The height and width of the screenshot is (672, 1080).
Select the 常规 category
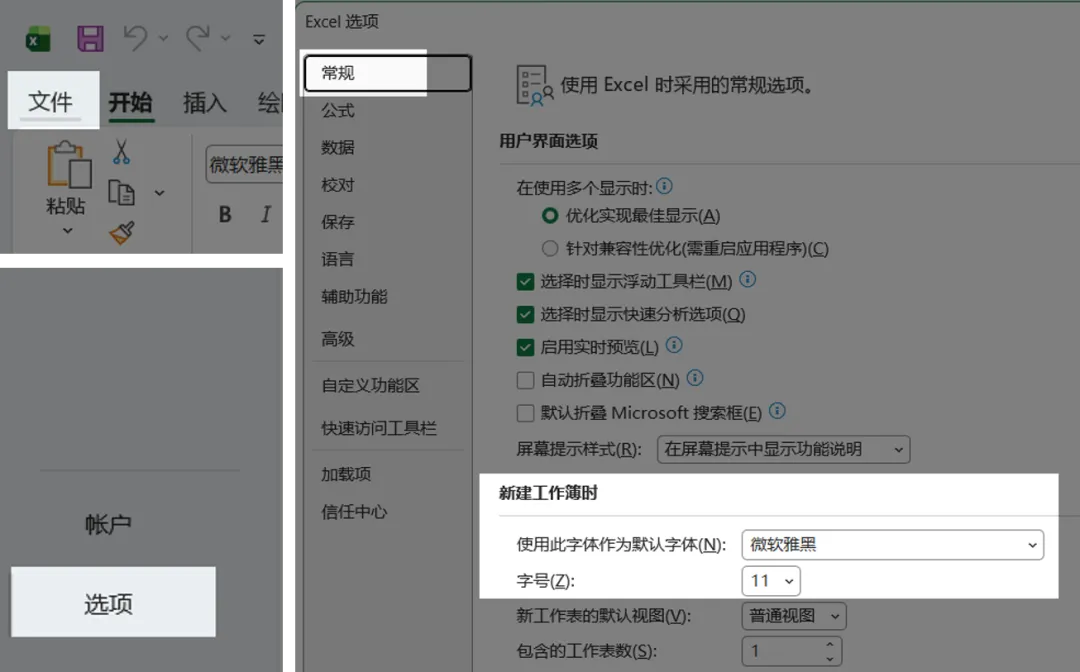pos(388,73)
